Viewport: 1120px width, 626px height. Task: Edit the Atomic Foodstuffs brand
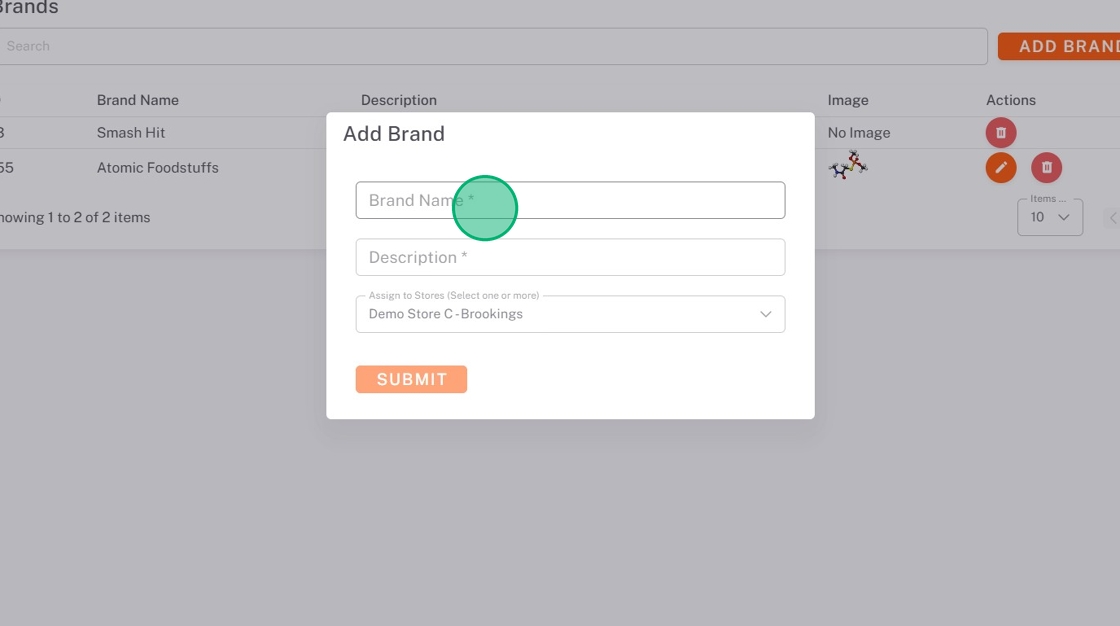pos(1001,167)
